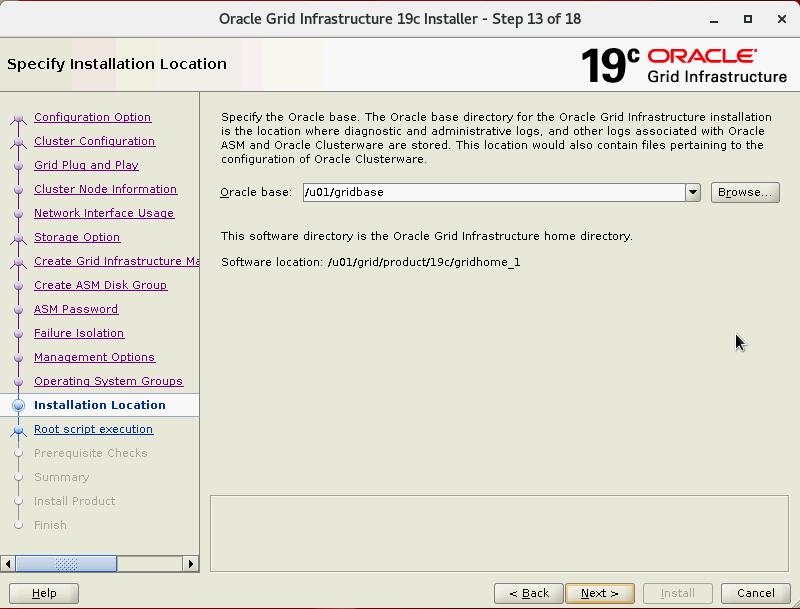Select Cluster Node Information step
Image resolution: width=800 pixels, height=609 pixels.
click(105, 189)
